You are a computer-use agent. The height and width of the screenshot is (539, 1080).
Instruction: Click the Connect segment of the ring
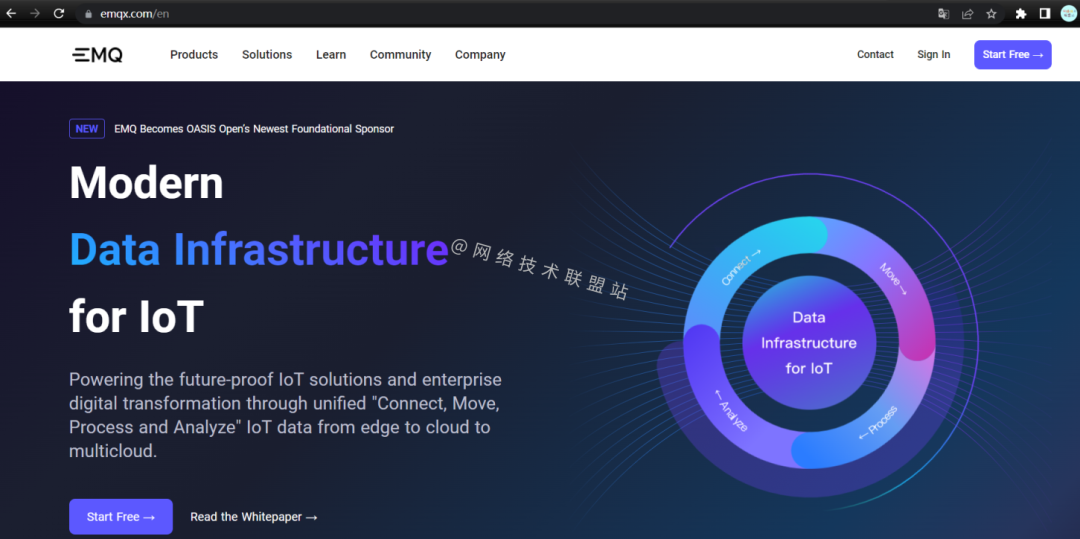[740, 267]
